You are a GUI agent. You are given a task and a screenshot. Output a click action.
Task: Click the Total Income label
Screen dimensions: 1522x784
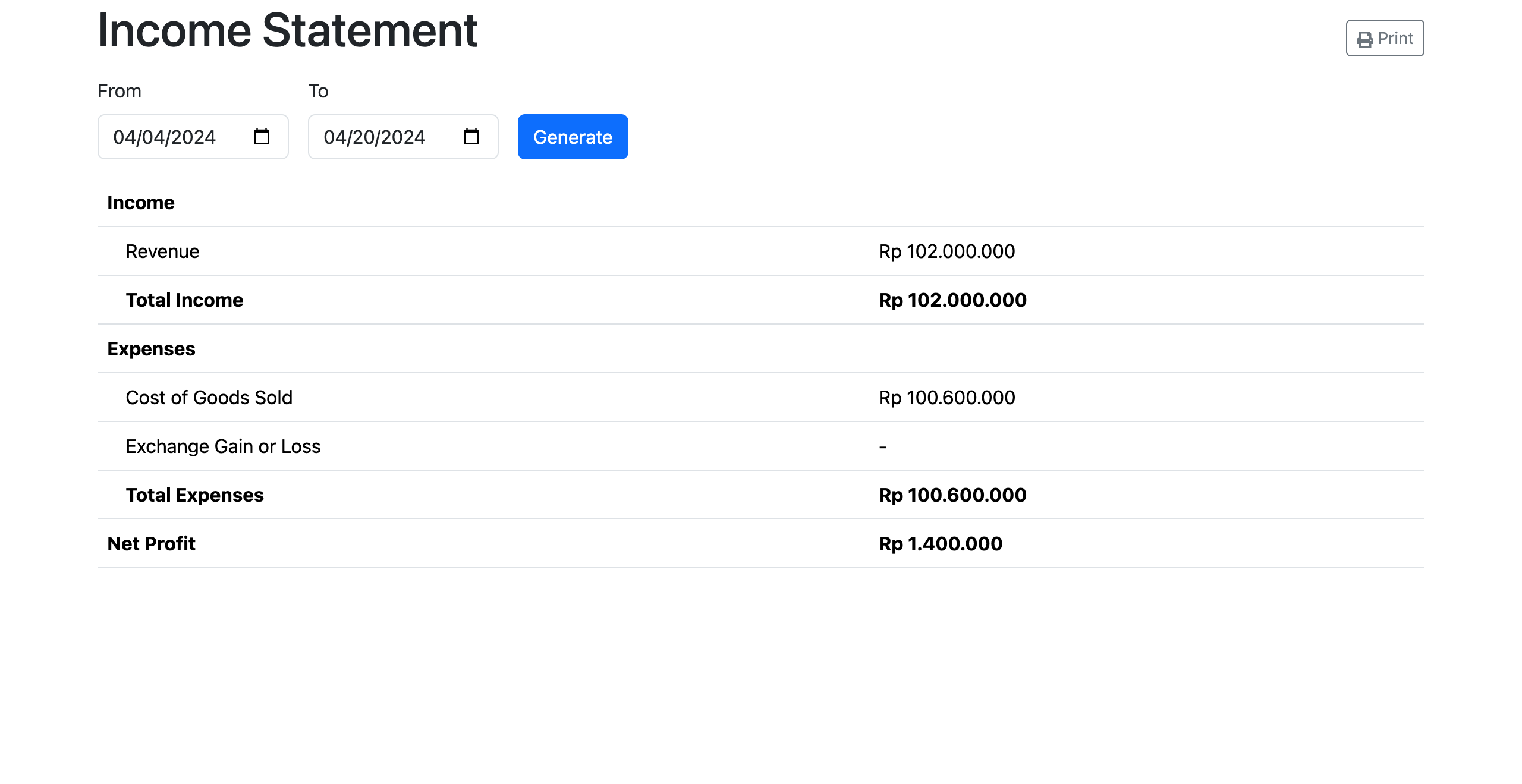(184, 300)
